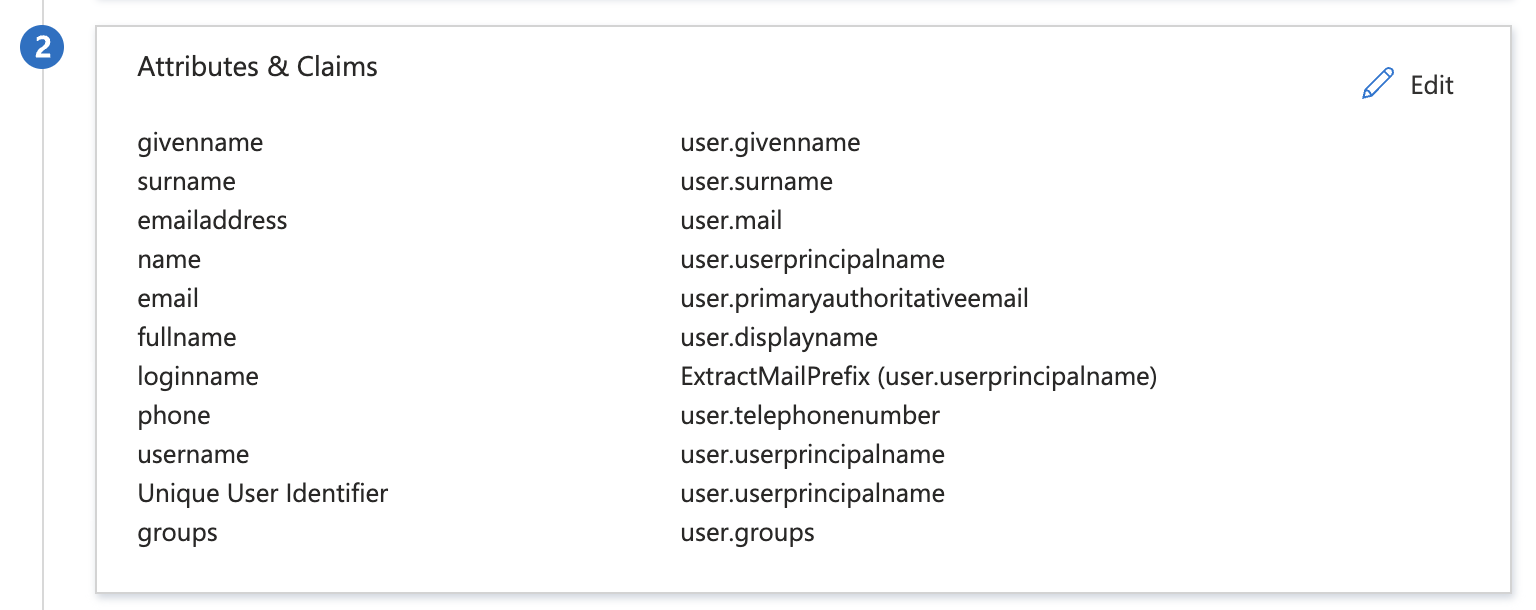Click the fullname claim label

click(x=187, y=338)
